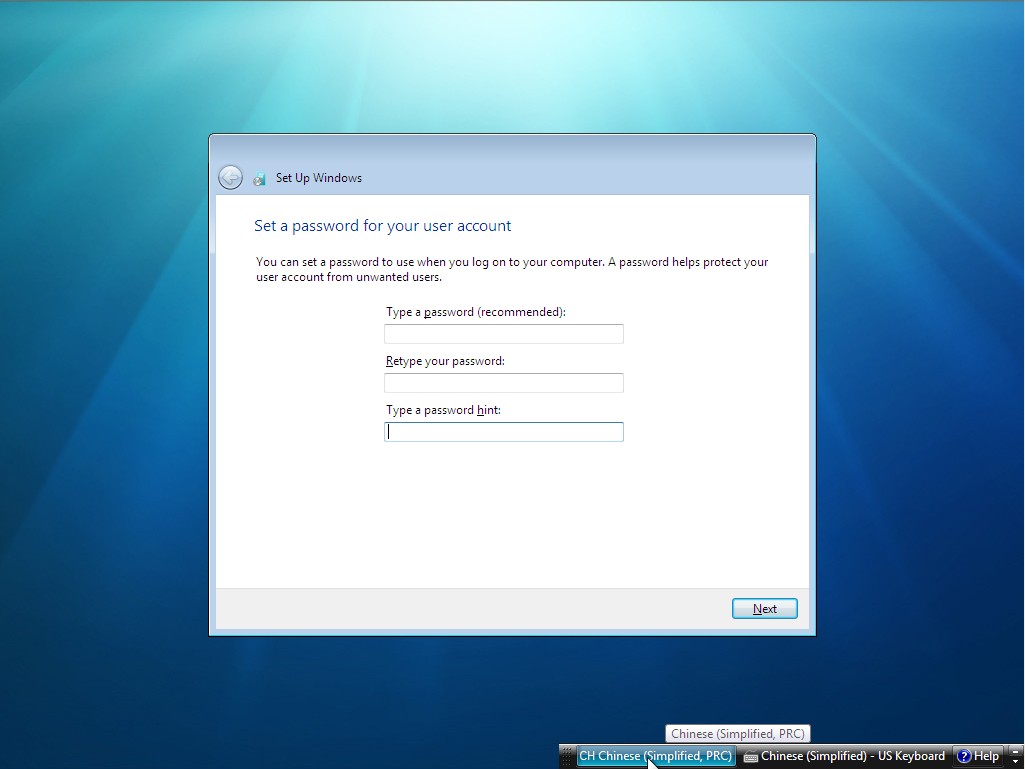1025x769 pixels.
Task: Focus the password hint text box
Action: click(503, 431)
